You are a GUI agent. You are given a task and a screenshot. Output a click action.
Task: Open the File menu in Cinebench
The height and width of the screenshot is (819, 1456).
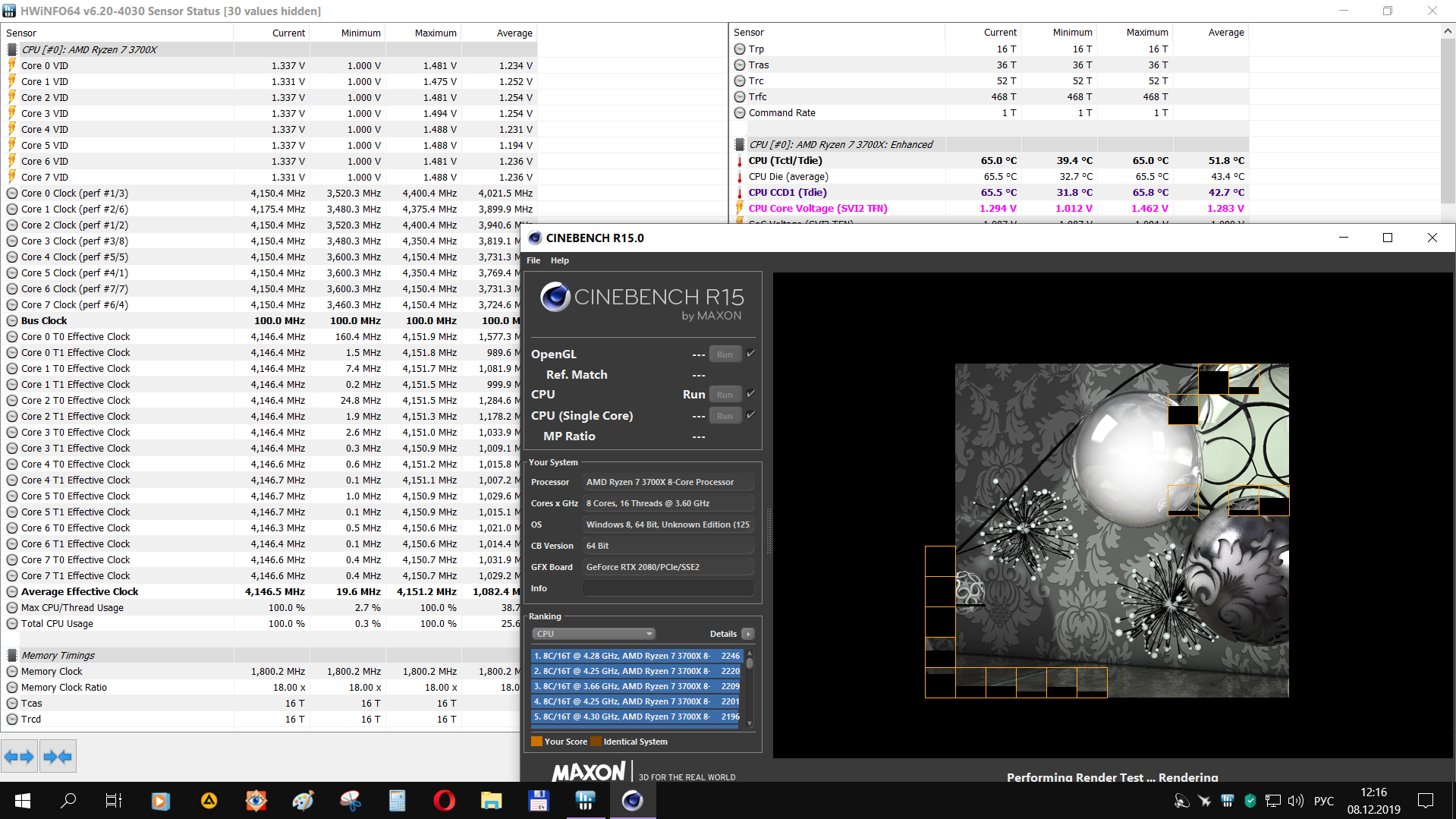(x=533, y=260)
